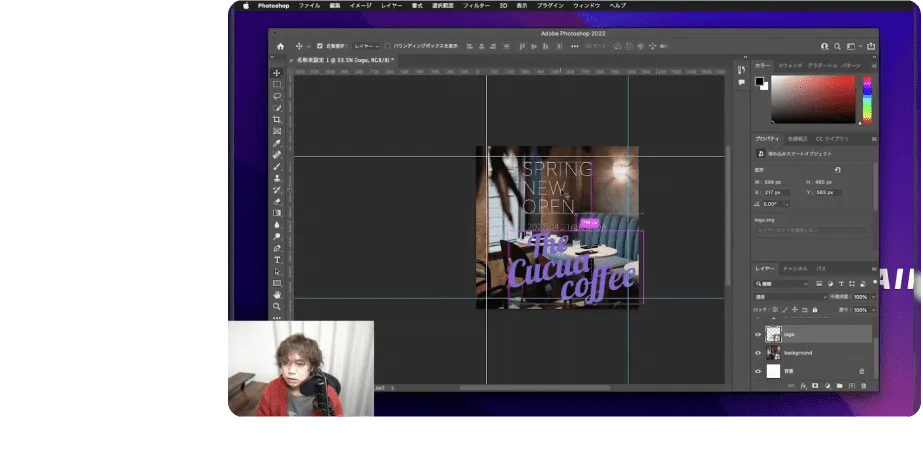This screenshot has height=474, width=923.
Task: Select the Move tool in the toolbar
Action: point(277,73)
